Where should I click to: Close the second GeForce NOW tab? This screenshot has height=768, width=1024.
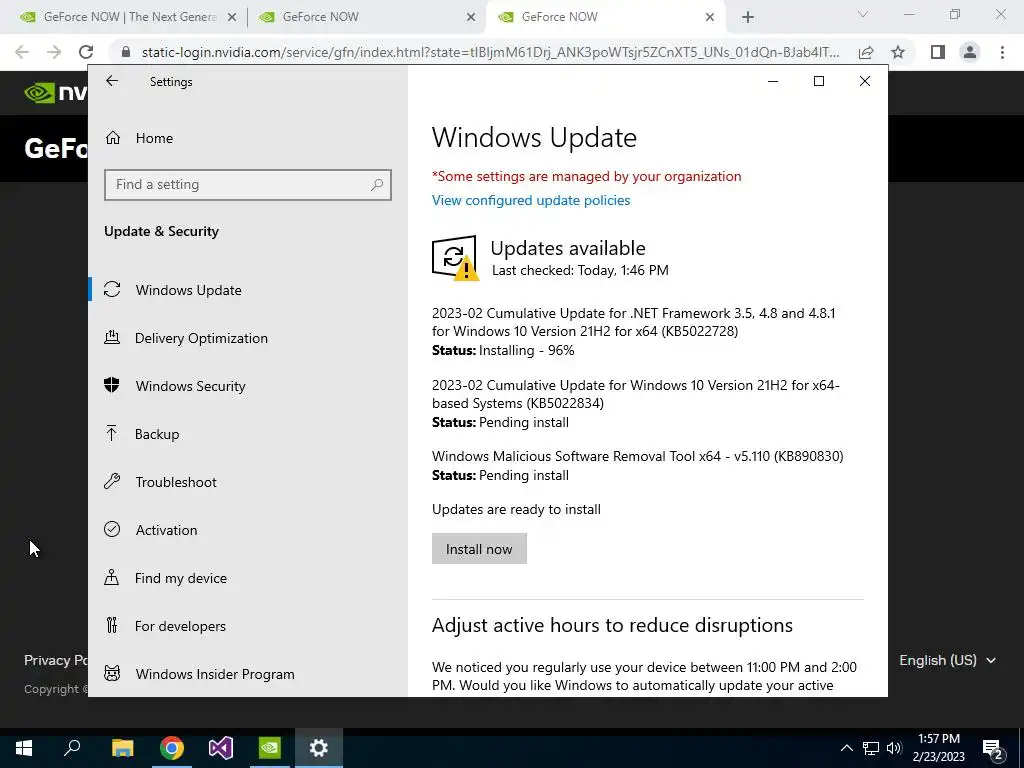pos(471,18)
